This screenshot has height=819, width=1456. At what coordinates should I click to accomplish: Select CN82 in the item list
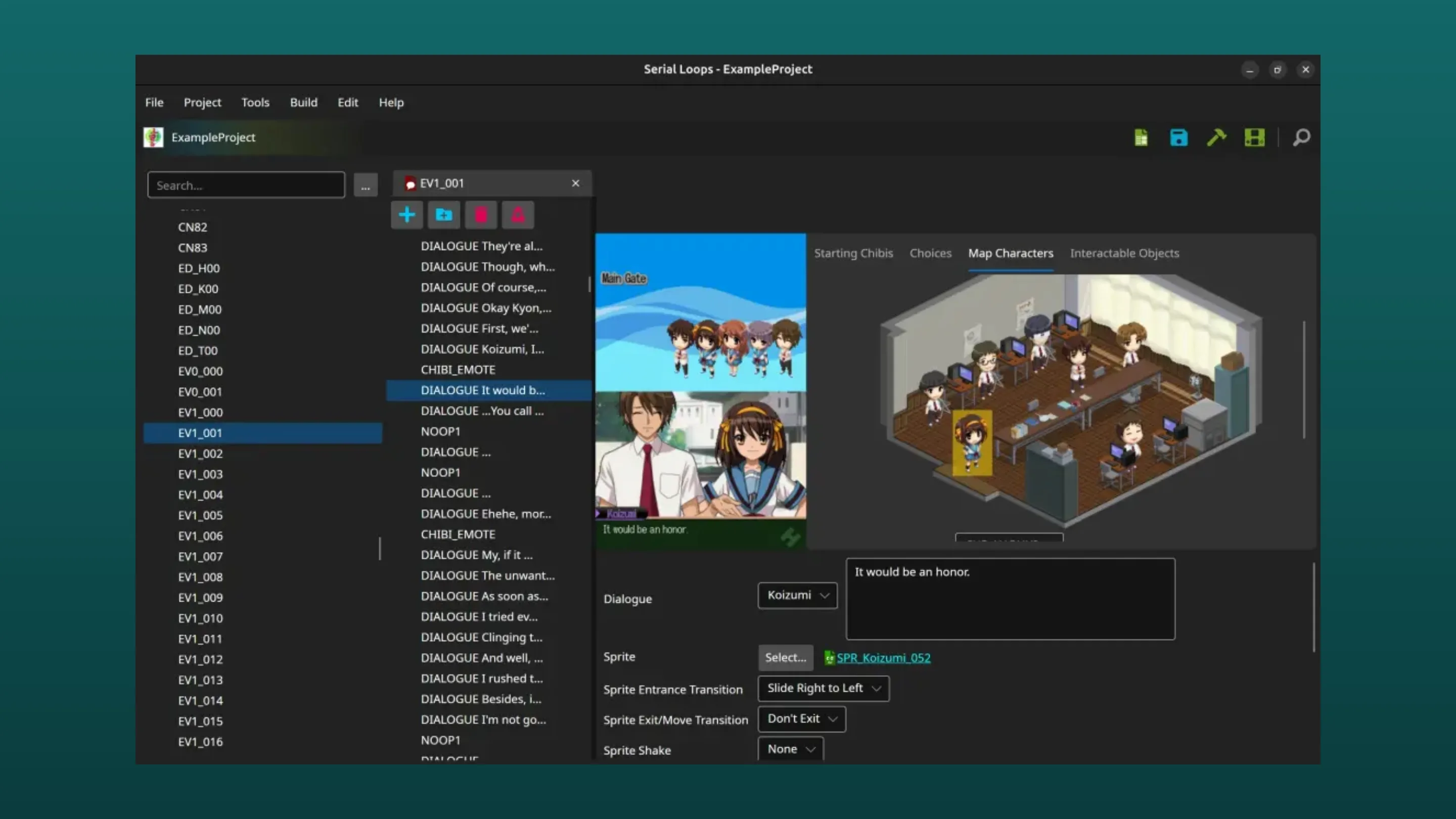tap(263, 227)
